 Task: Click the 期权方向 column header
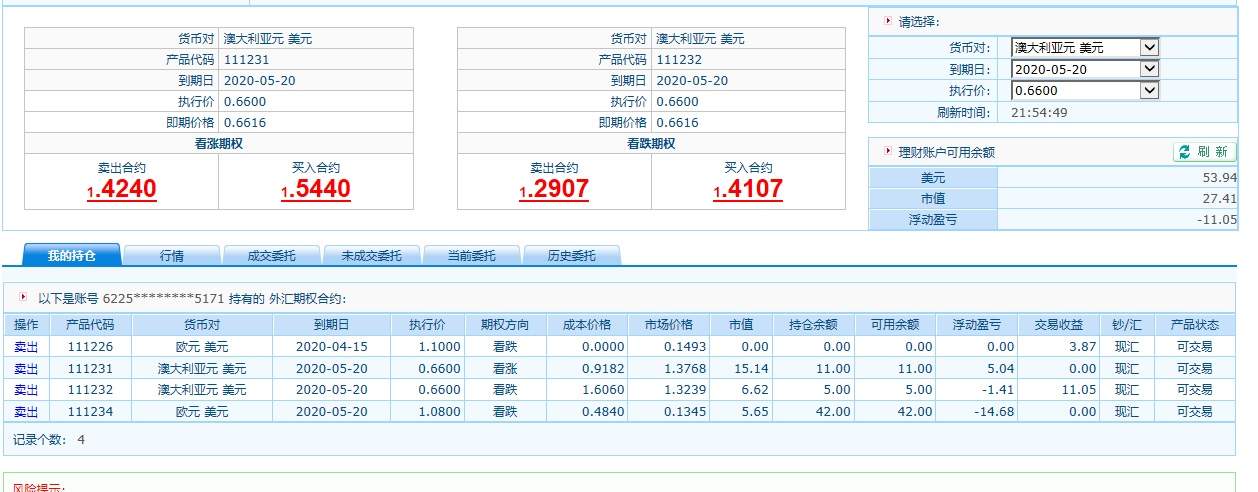point(505,325)
